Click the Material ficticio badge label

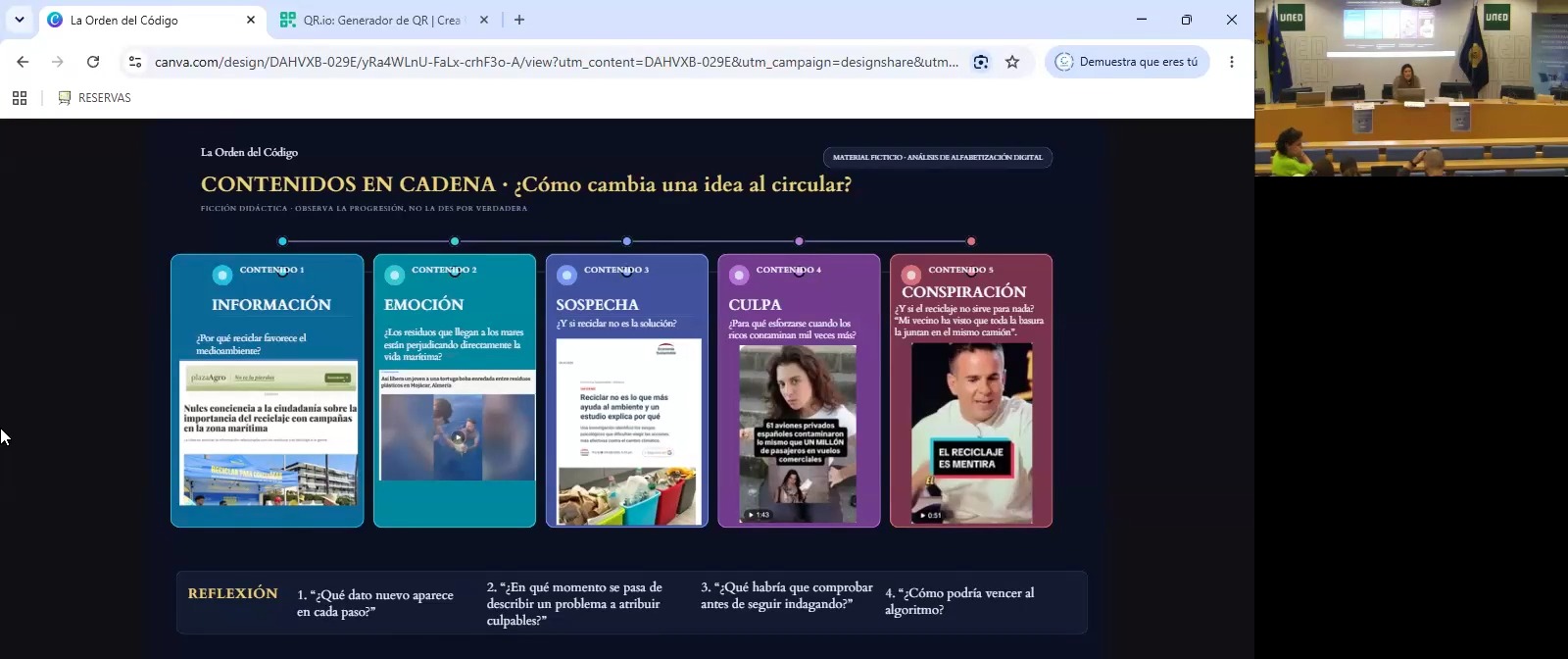(938, 157)
